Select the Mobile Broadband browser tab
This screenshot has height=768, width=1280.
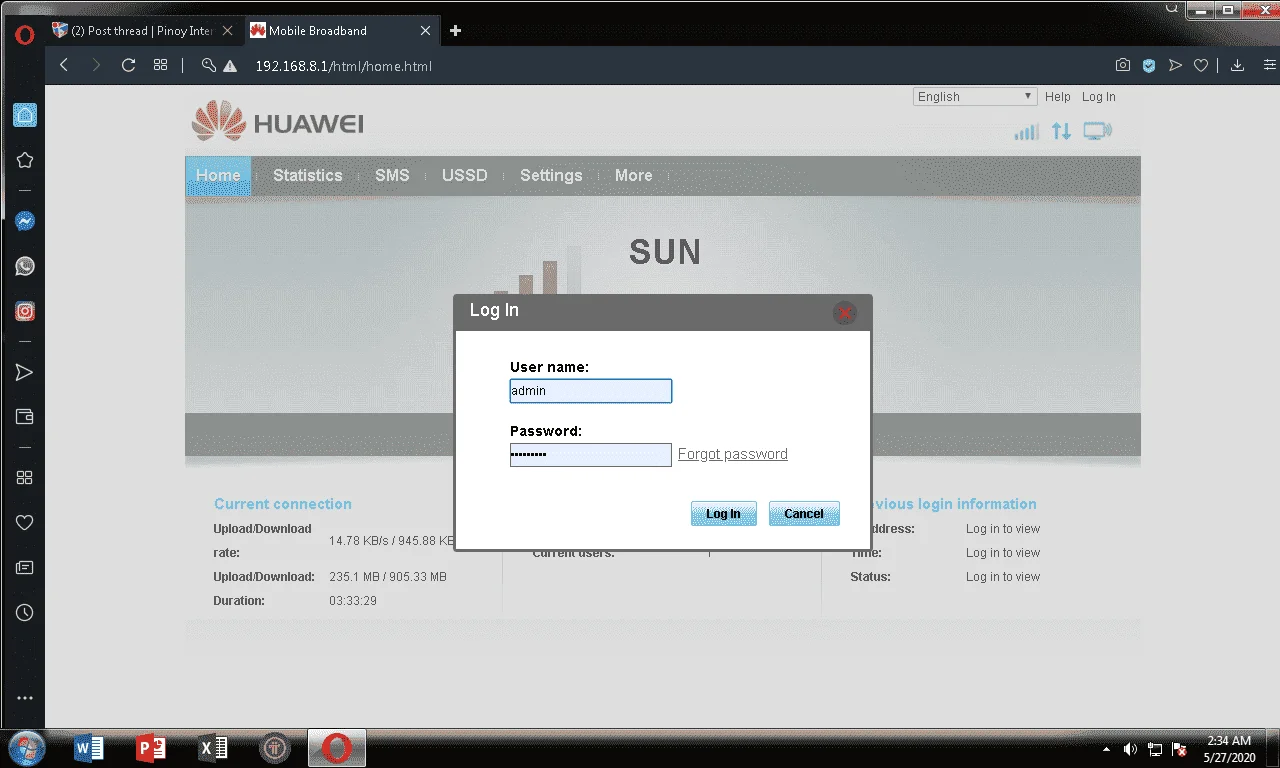(x=341, y=31)
